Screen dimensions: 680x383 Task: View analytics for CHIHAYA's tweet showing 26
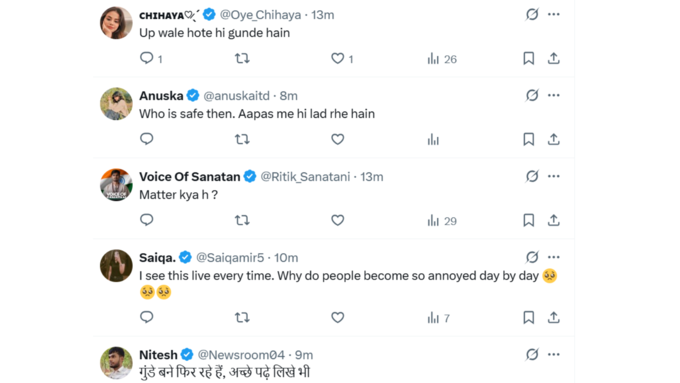tap(441, 59)
